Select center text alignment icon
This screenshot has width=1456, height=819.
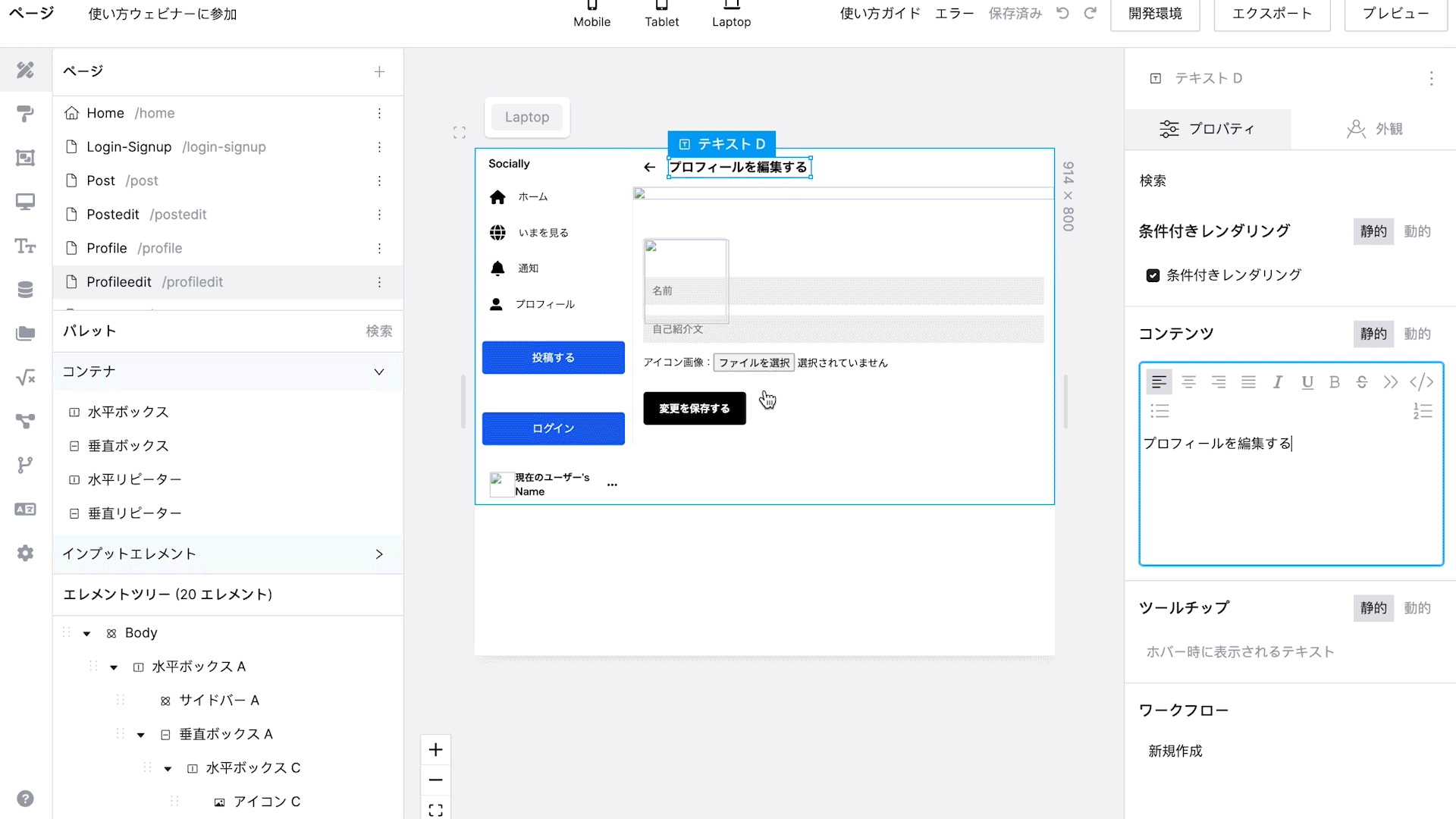point(1189,382)
